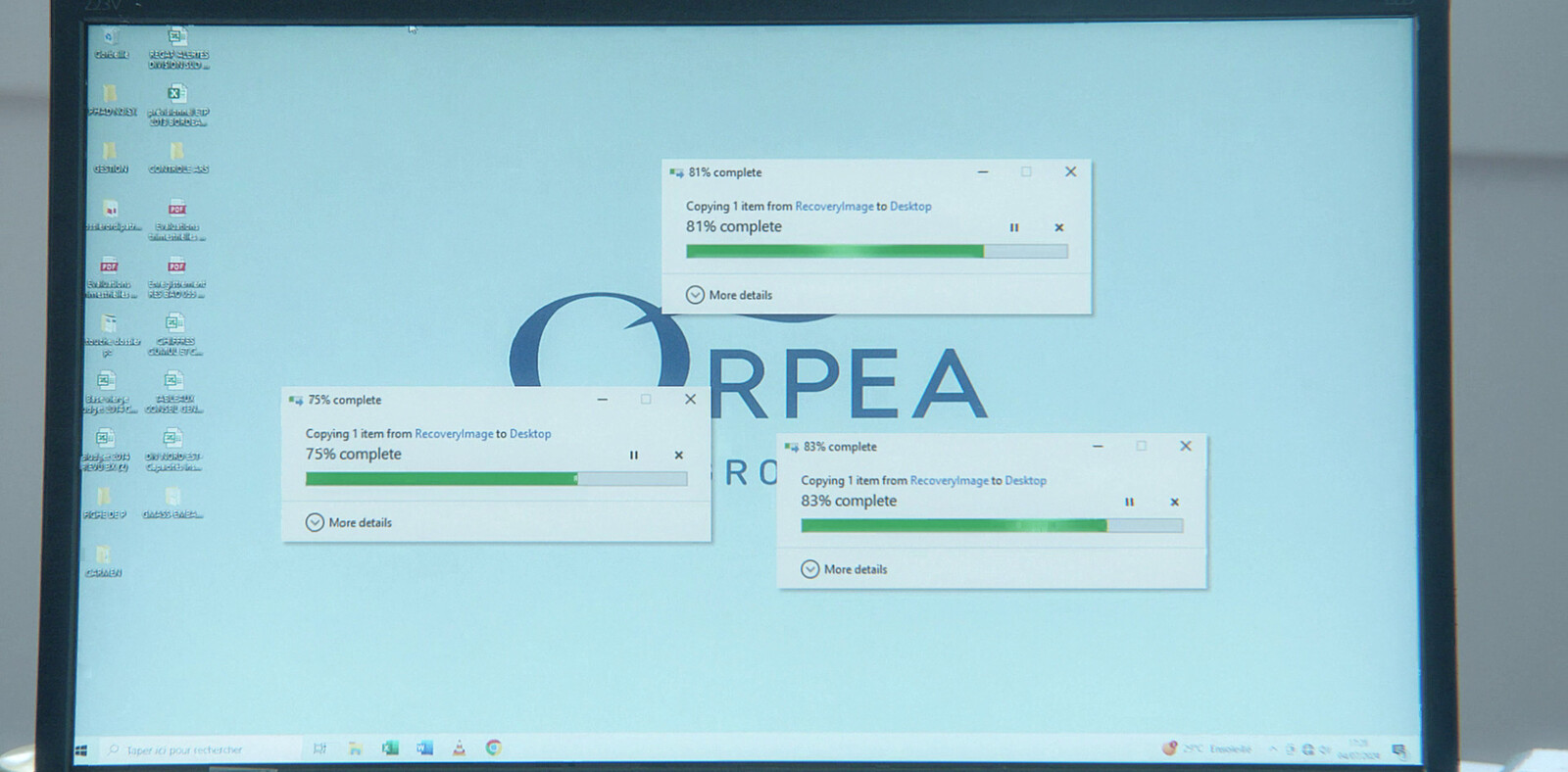Select the Base élargie budget Excel file
The image size is (1568, 772).
(x=107, y=392)
